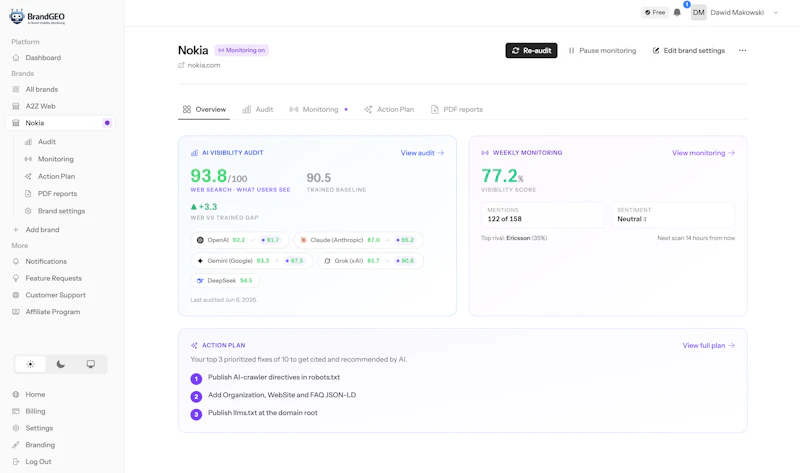
Task: Expand the Dawid Makowski account dropdown
Action: click(x=776, y=13)
